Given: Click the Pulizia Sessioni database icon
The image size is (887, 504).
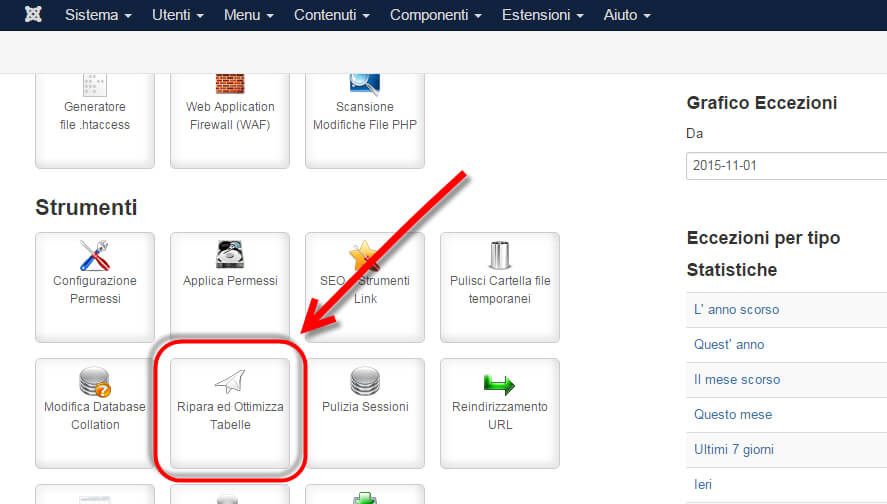Looking at the screenshot, I should coord(365,381).
